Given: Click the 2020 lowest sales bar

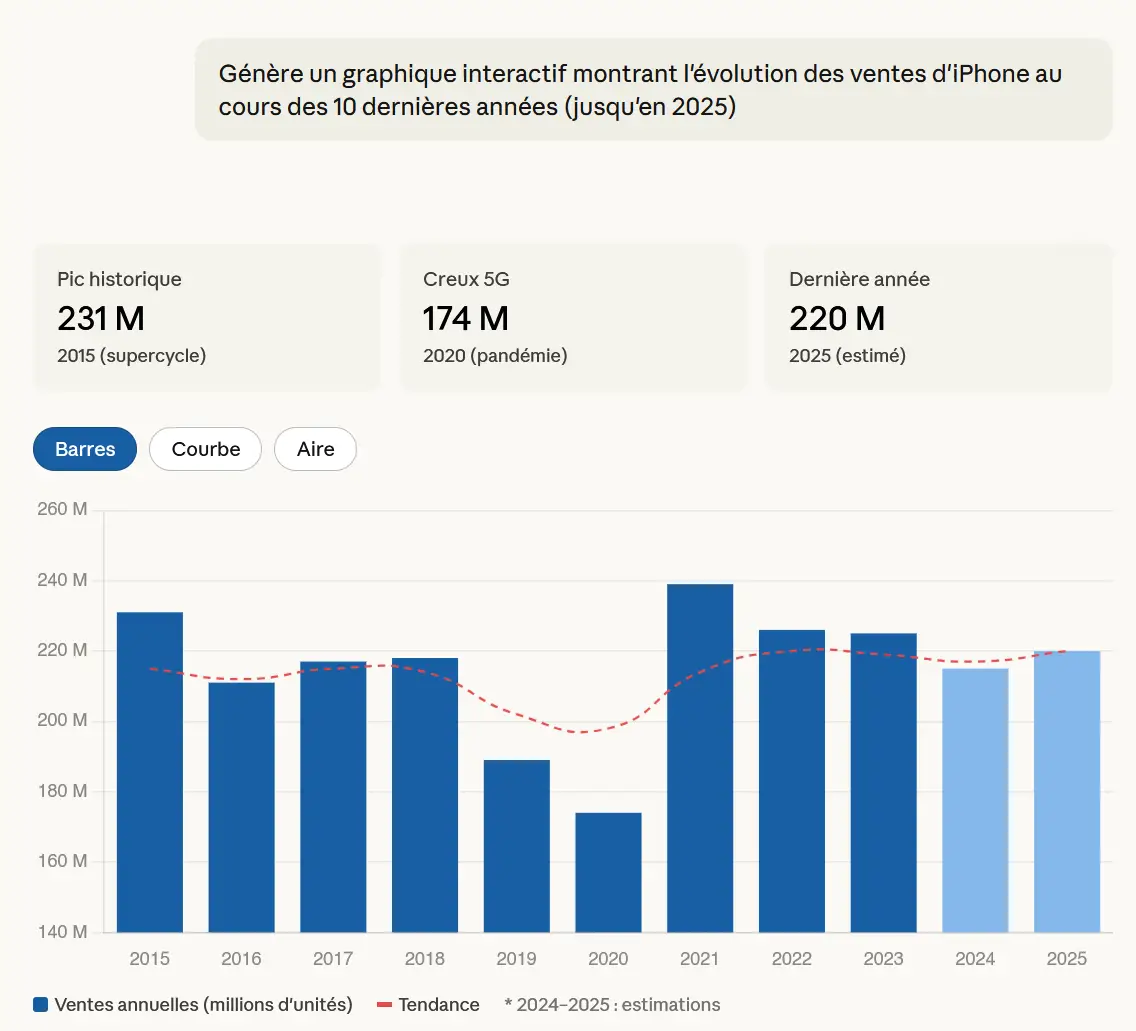Looking at the screenshot, I should point(609,872).
